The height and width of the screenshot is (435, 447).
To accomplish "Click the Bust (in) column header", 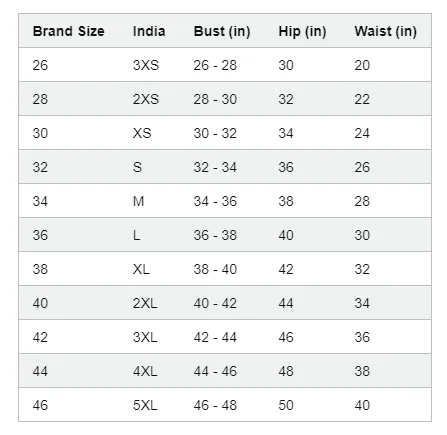I will pos(222,31).
